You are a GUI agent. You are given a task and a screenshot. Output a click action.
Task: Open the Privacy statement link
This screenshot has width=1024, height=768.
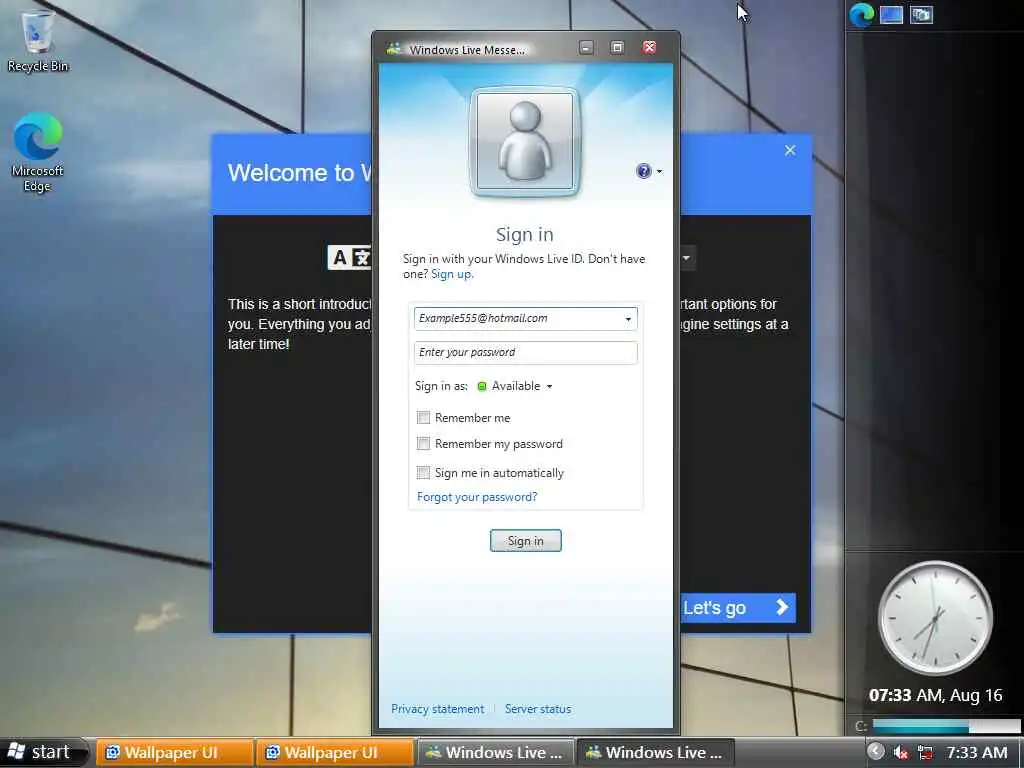click(x=438, y=709)
